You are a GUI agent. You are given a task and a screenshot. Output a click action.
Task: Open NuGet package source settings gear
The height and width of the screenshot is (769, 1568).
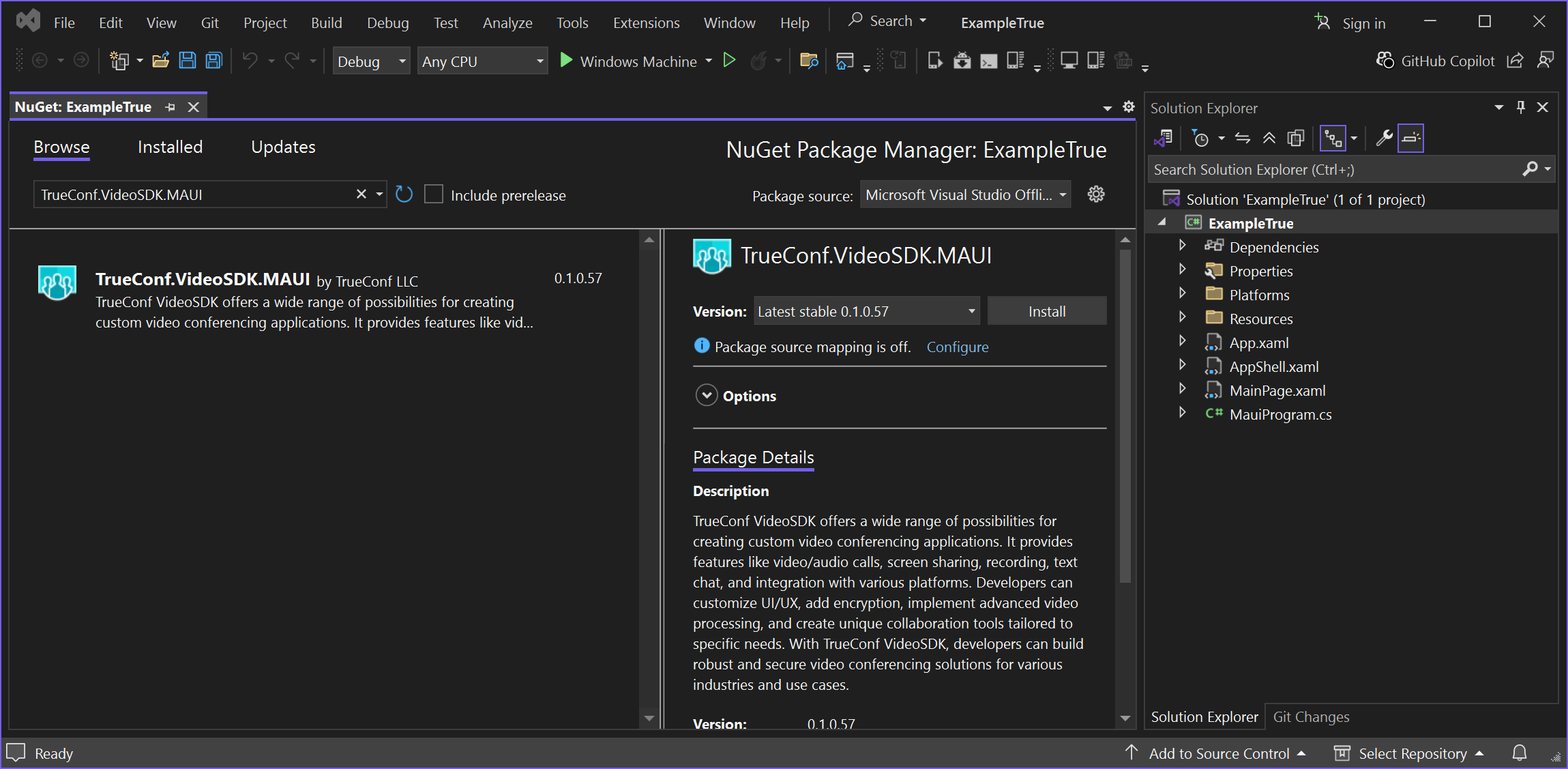(x=1096, y=194)
